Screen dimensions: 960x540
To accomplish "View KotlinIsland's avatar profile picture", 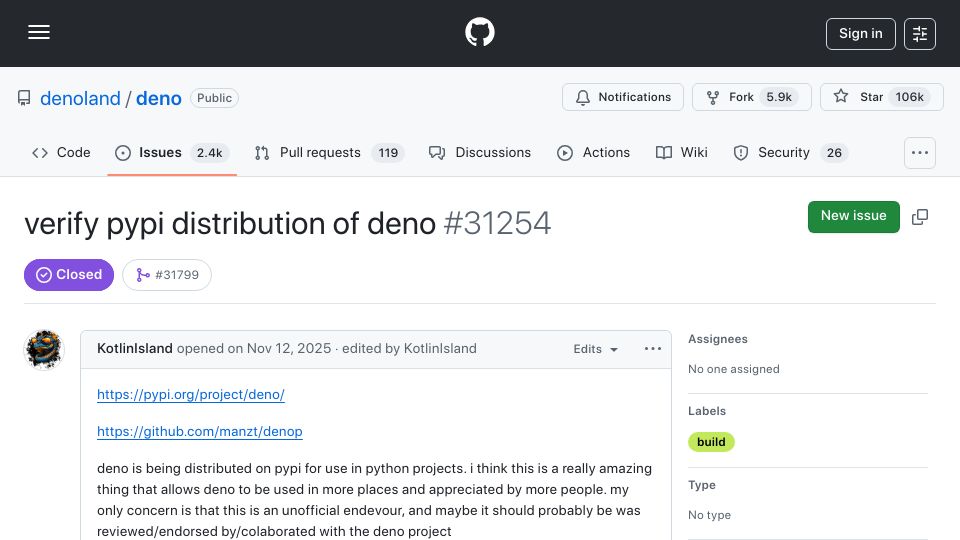I will pyautogui.click(x=44, y=350).
